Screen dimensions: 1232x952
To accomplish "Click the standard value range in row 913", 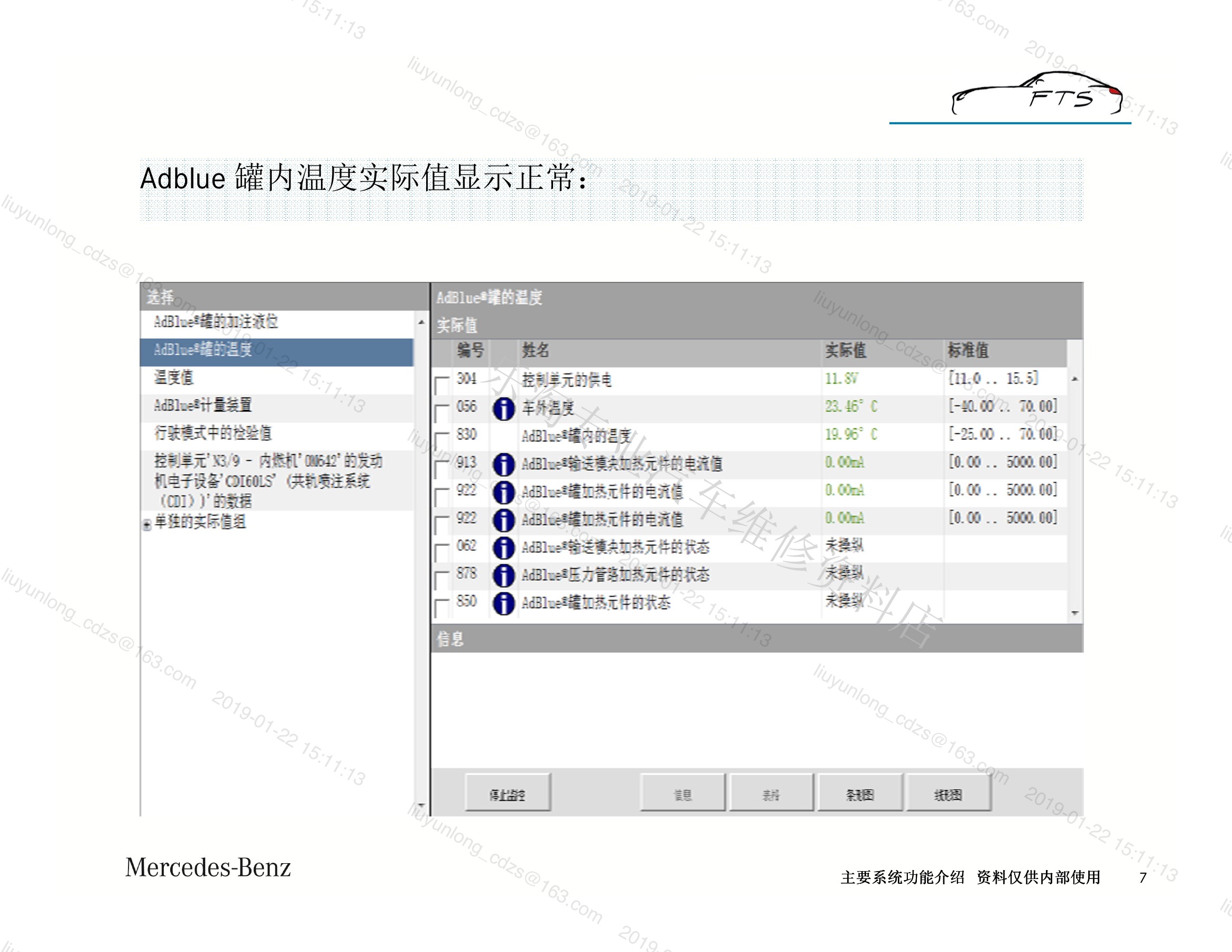I will [x=1003, y=462].
